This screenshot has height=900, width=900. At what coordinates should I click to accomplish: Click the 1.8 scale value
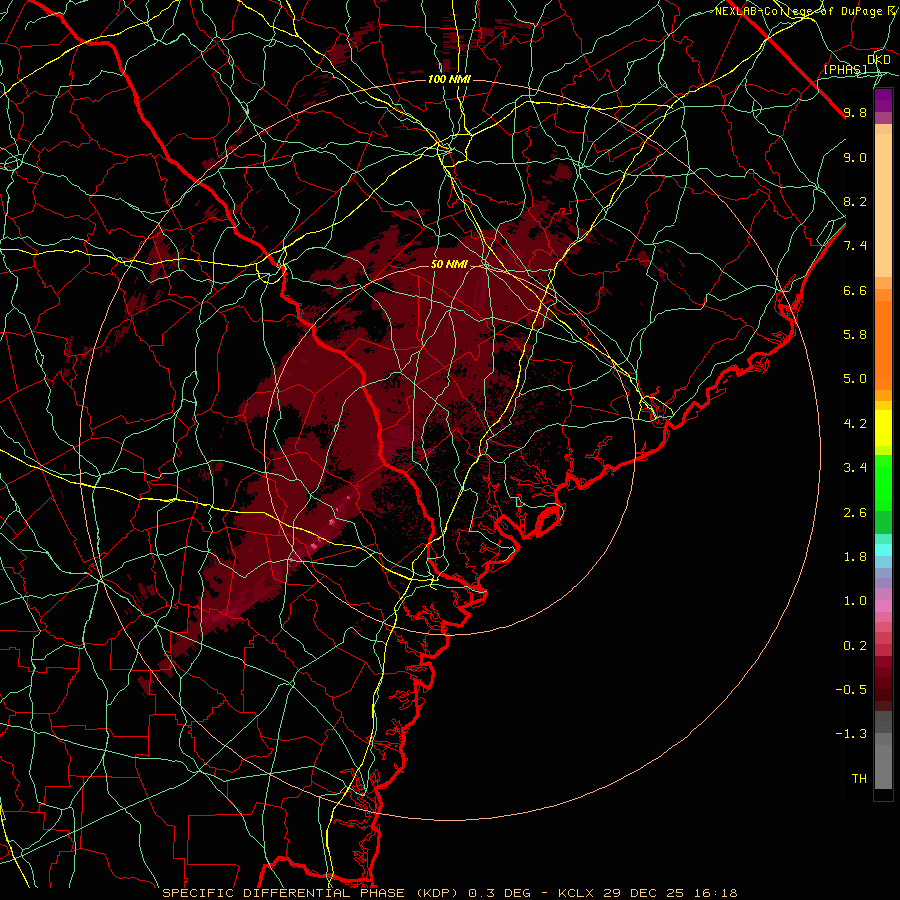pos(855,557)
